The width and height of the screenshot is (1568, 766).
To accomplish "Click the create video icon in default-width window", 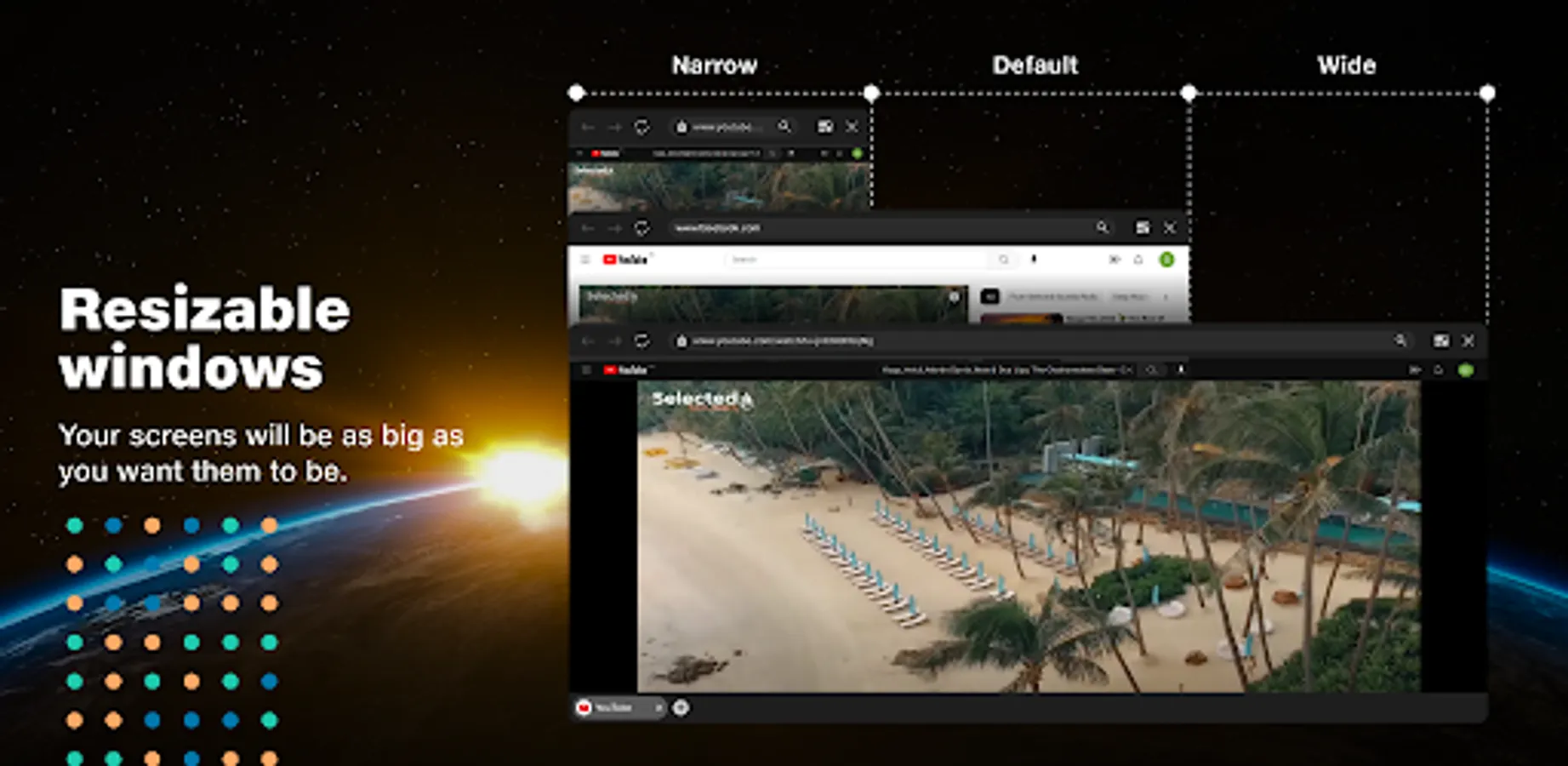I will 1115,260.
